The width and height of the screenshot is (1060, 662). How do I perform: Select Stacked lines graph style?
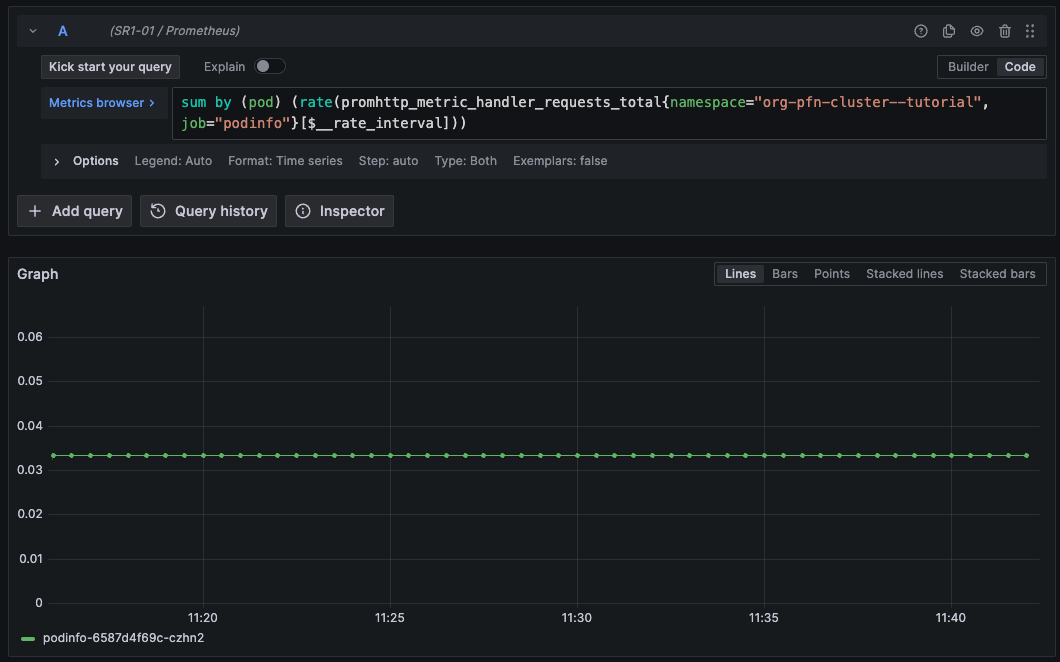pos(905,274)
